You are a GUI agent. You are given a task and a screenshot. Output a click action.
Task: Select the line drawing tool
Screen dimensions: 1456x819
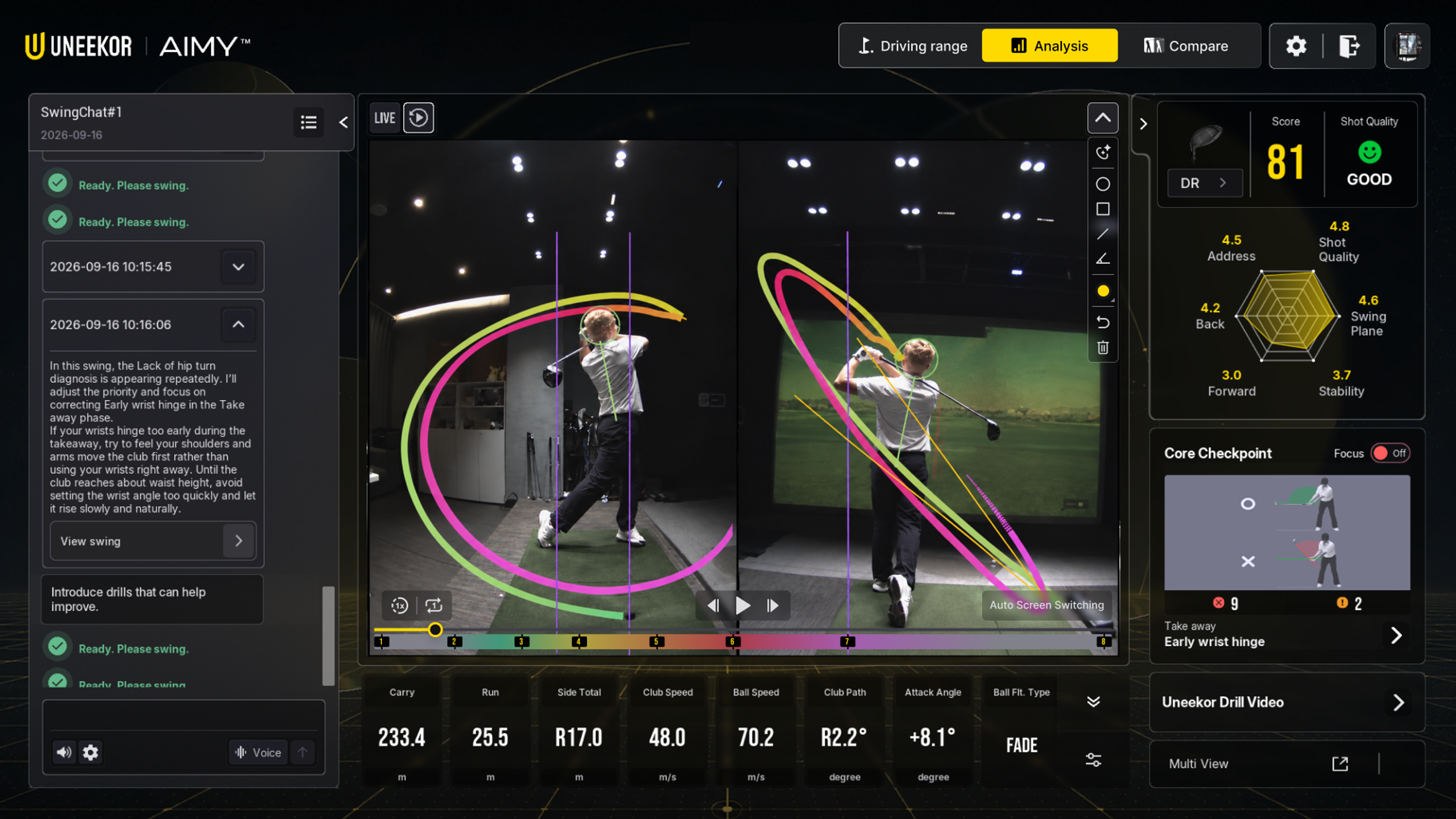[1102, 234]
